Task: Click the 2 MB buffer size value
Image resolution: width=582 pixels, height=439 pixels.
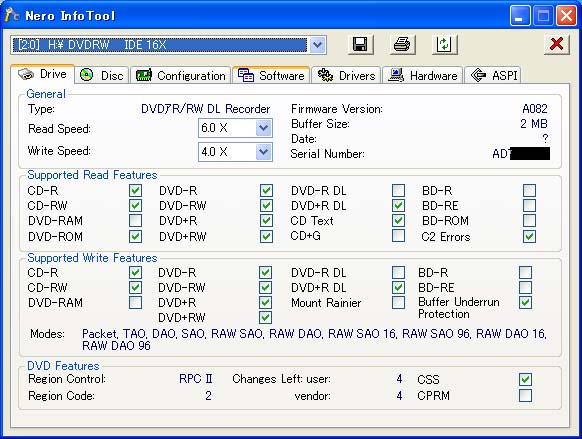Action: point(534,124)
